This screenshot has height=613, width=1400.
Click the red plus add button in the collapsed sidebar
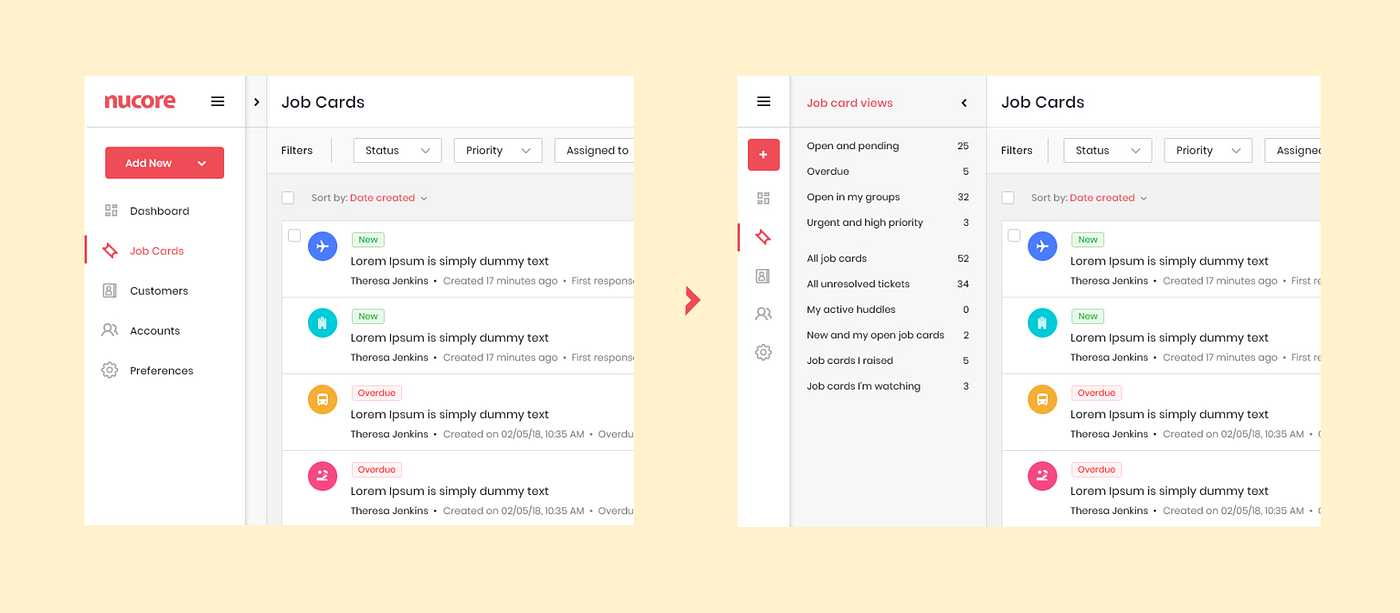pyautogui.click(x=764, y=155)
